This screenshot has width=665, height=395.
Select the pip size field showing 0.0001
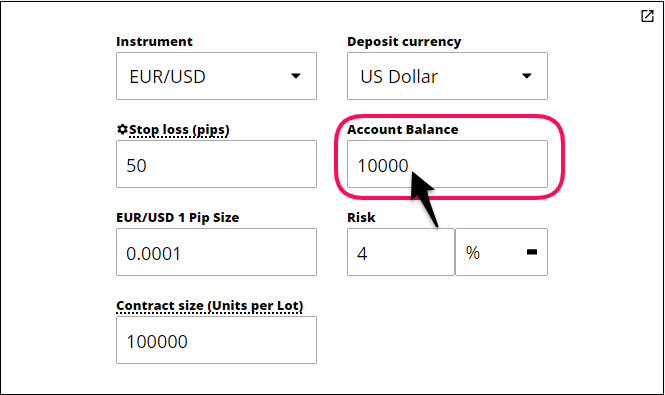coord(216,252)
